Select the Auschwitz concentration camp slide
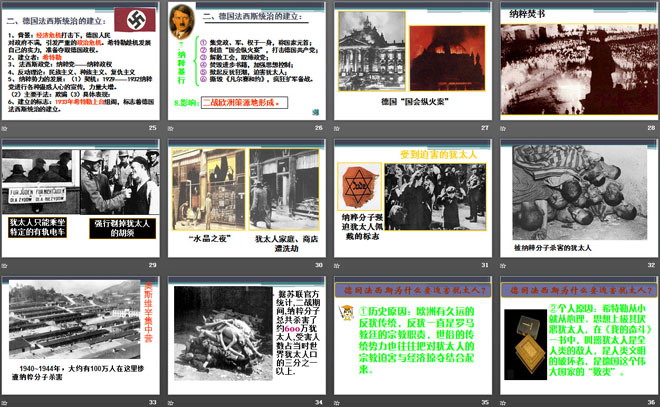Screen dimensions: 660x407 tap(81, 336)
